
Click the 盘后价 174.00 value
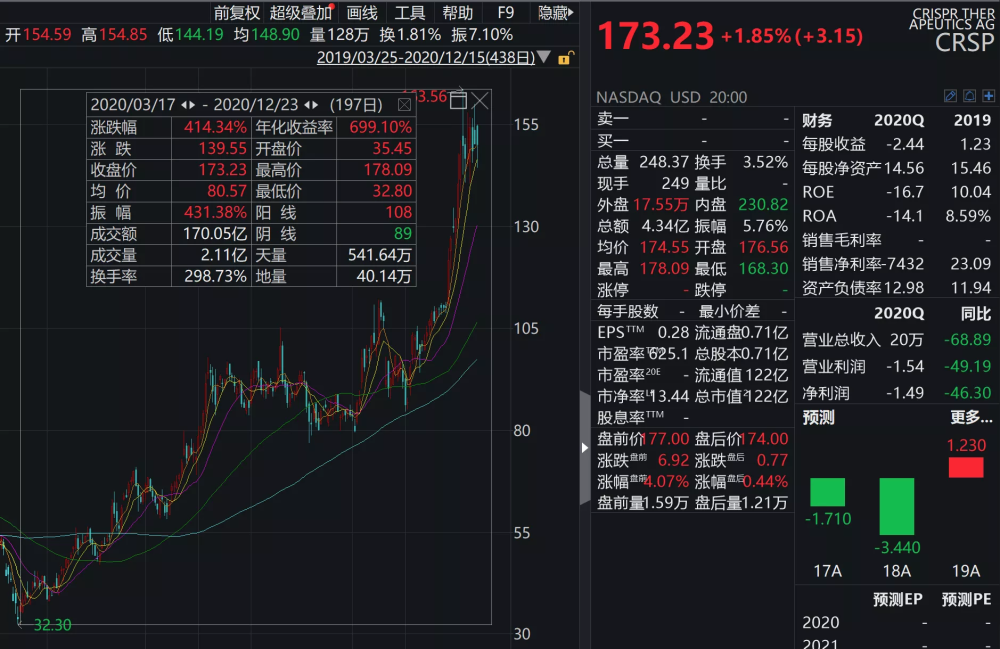[765, 439]
